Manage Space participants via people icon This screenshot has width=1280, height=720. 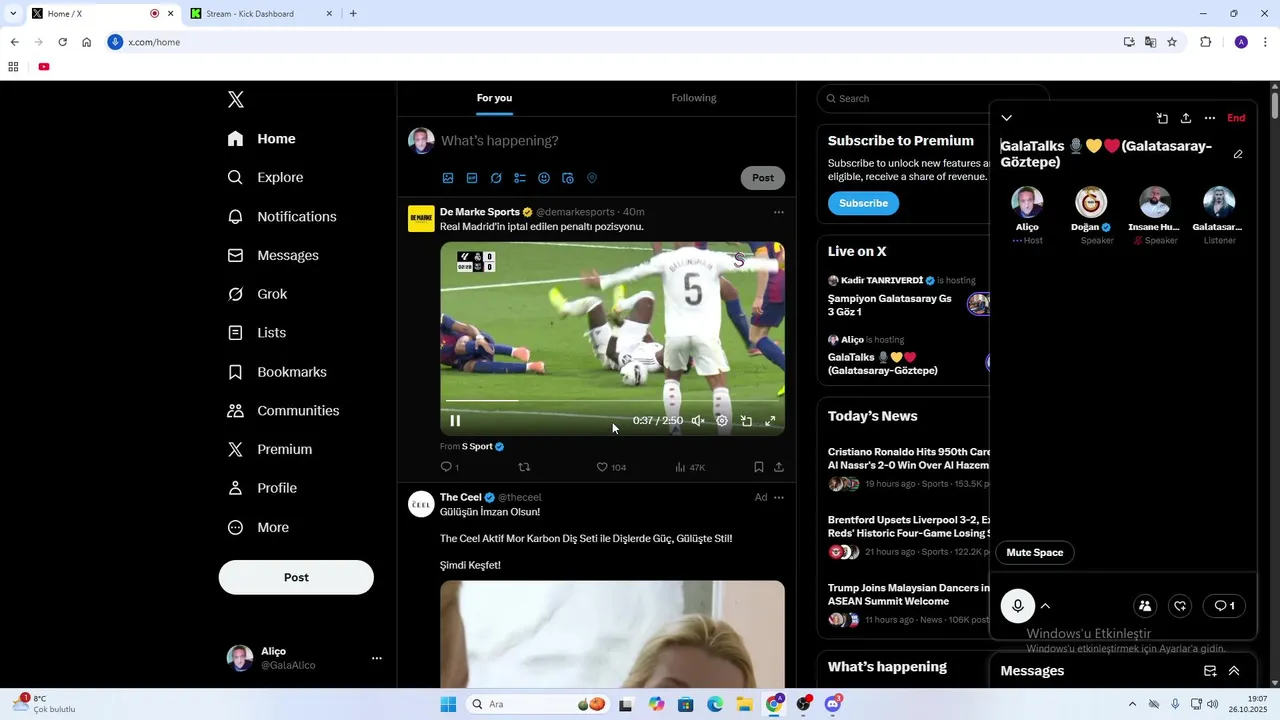[1145, 606]
